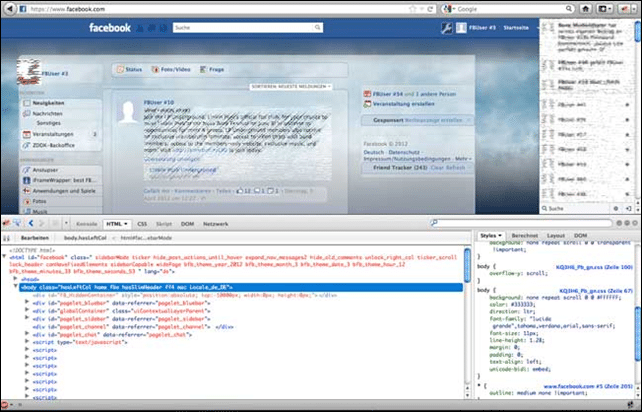Expand the pagelet_chat div node
The height and width of the screenshot is (412, 642).
[x=27, y=334]
